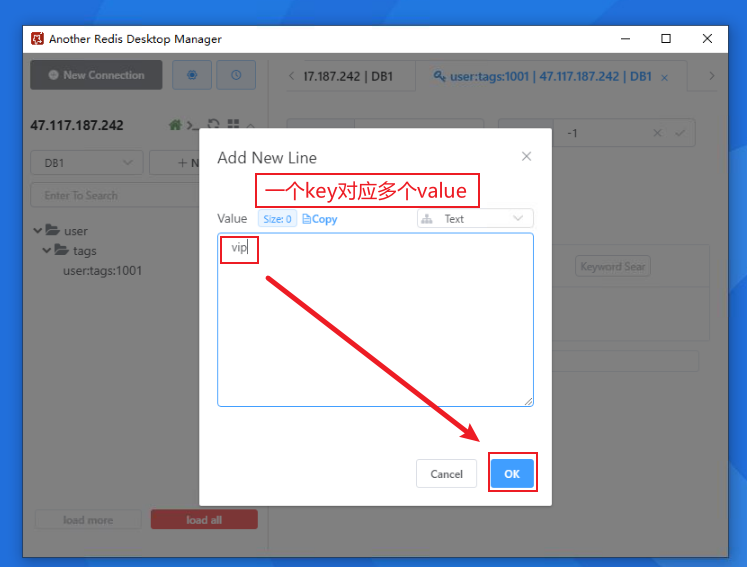The height and width of the screenshot is (567, 747).
Task: Open the command log clock icon
Action: (x=236, y=75)
